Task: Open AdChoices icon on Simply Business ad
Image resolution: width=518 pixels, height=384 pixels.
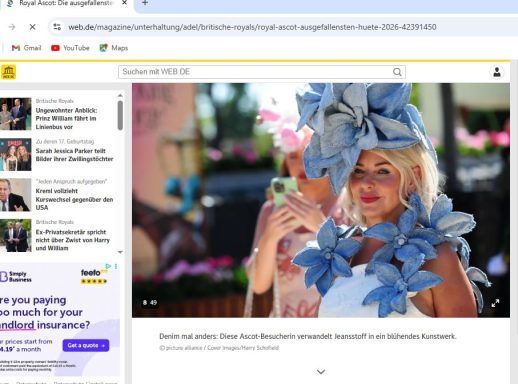Action: pyautogui.click(x=108, y=266)
